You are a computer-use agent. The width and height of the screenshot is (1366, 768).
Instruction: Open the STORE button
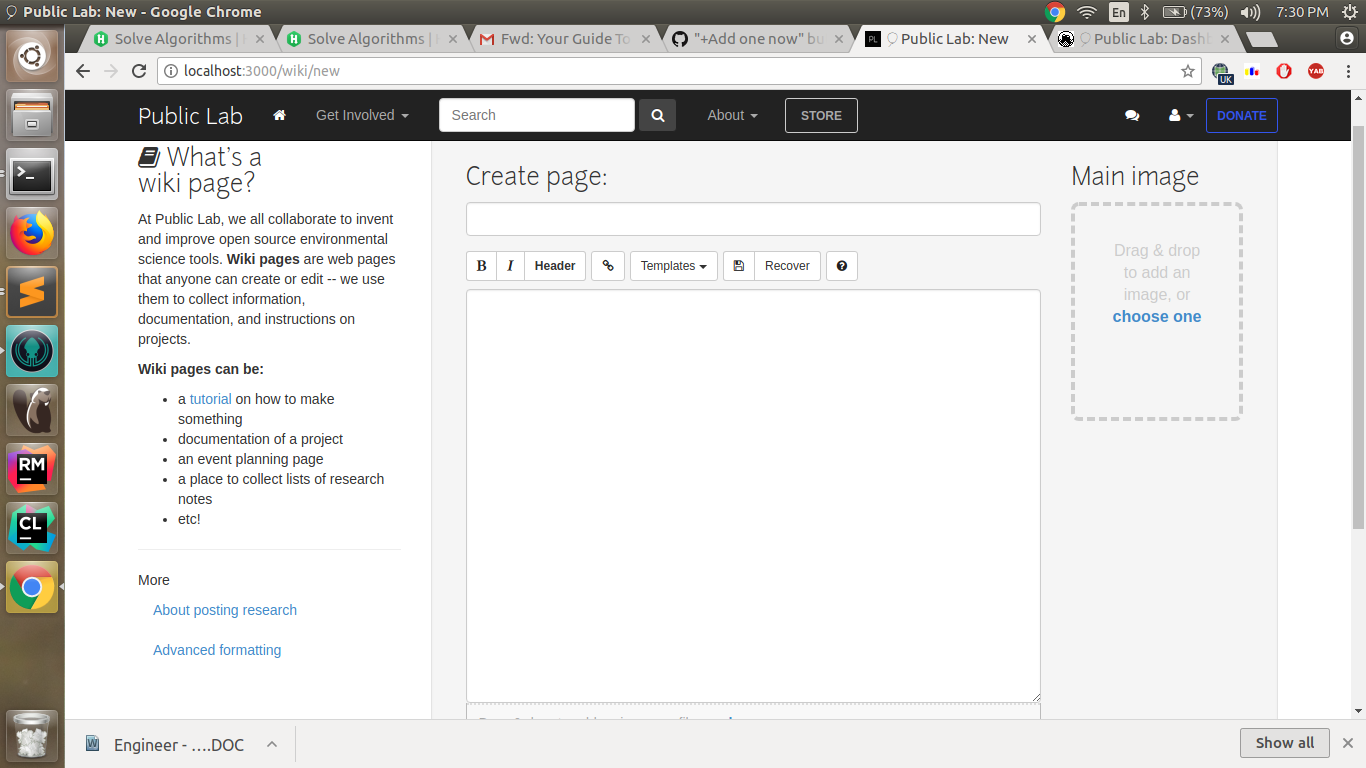pyautogui.click(x=821, y=115)
